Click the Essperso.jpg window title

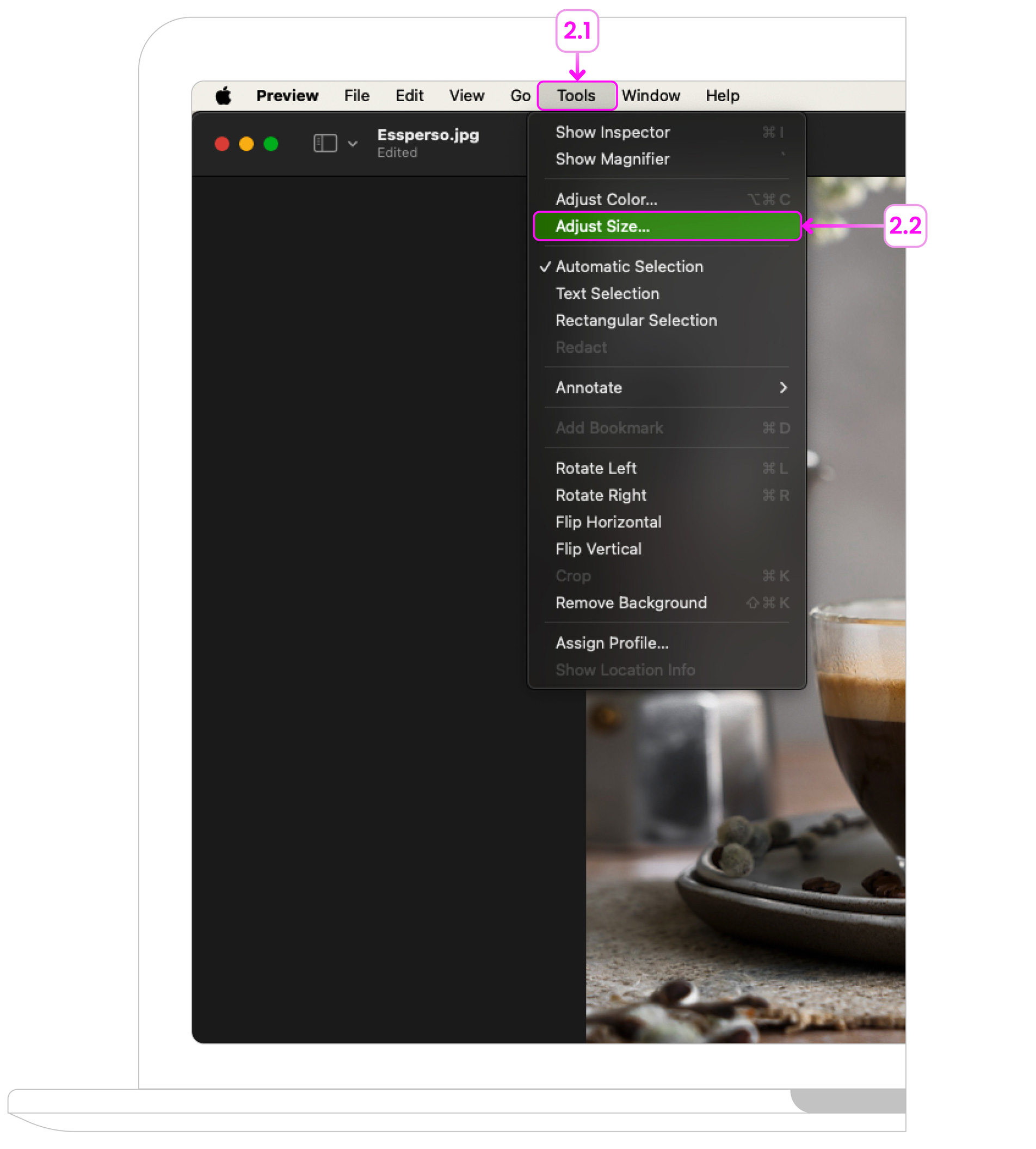point(428,135)
